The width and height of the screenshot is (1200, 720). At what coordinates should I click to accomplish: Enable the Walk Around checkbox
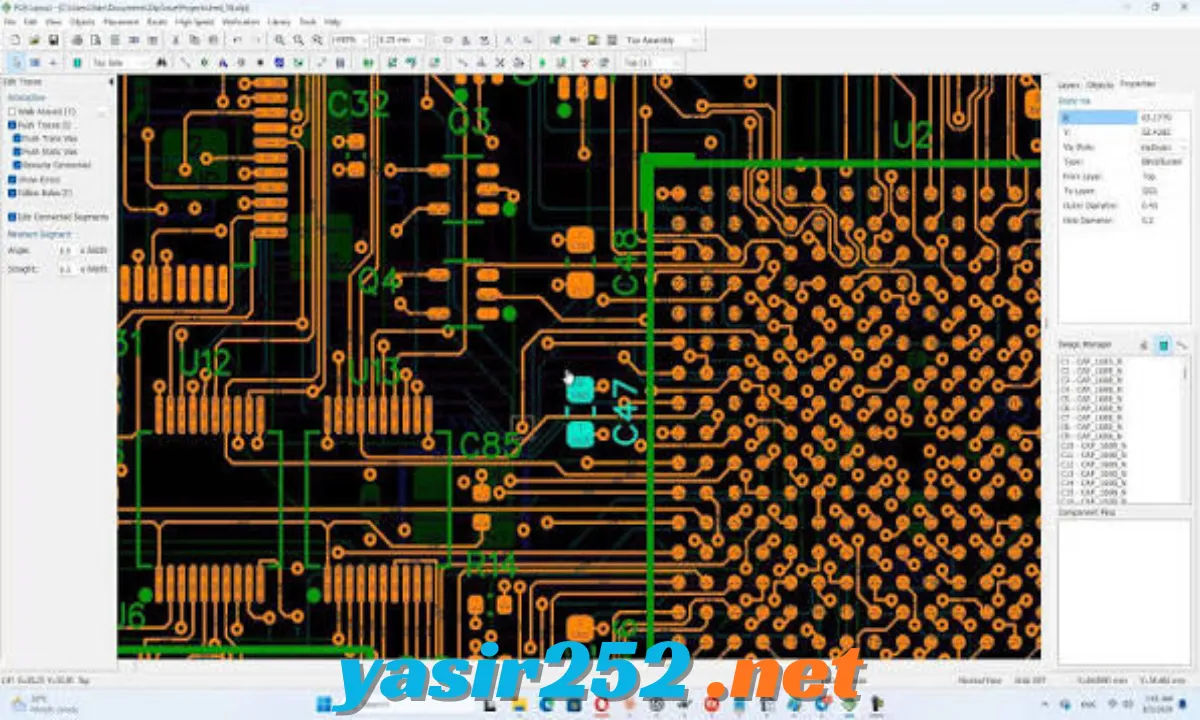[x=12, y=112]
